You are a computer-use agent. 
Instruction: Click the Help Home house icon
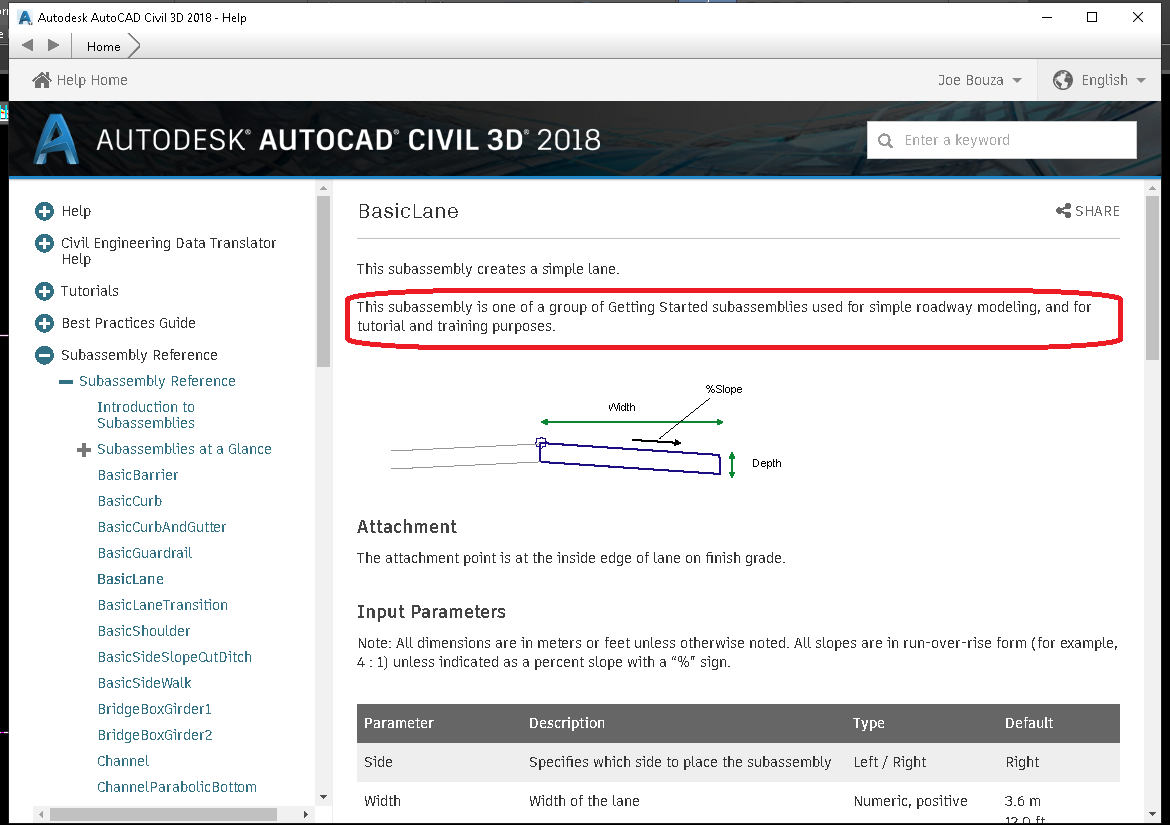(42, 80)
